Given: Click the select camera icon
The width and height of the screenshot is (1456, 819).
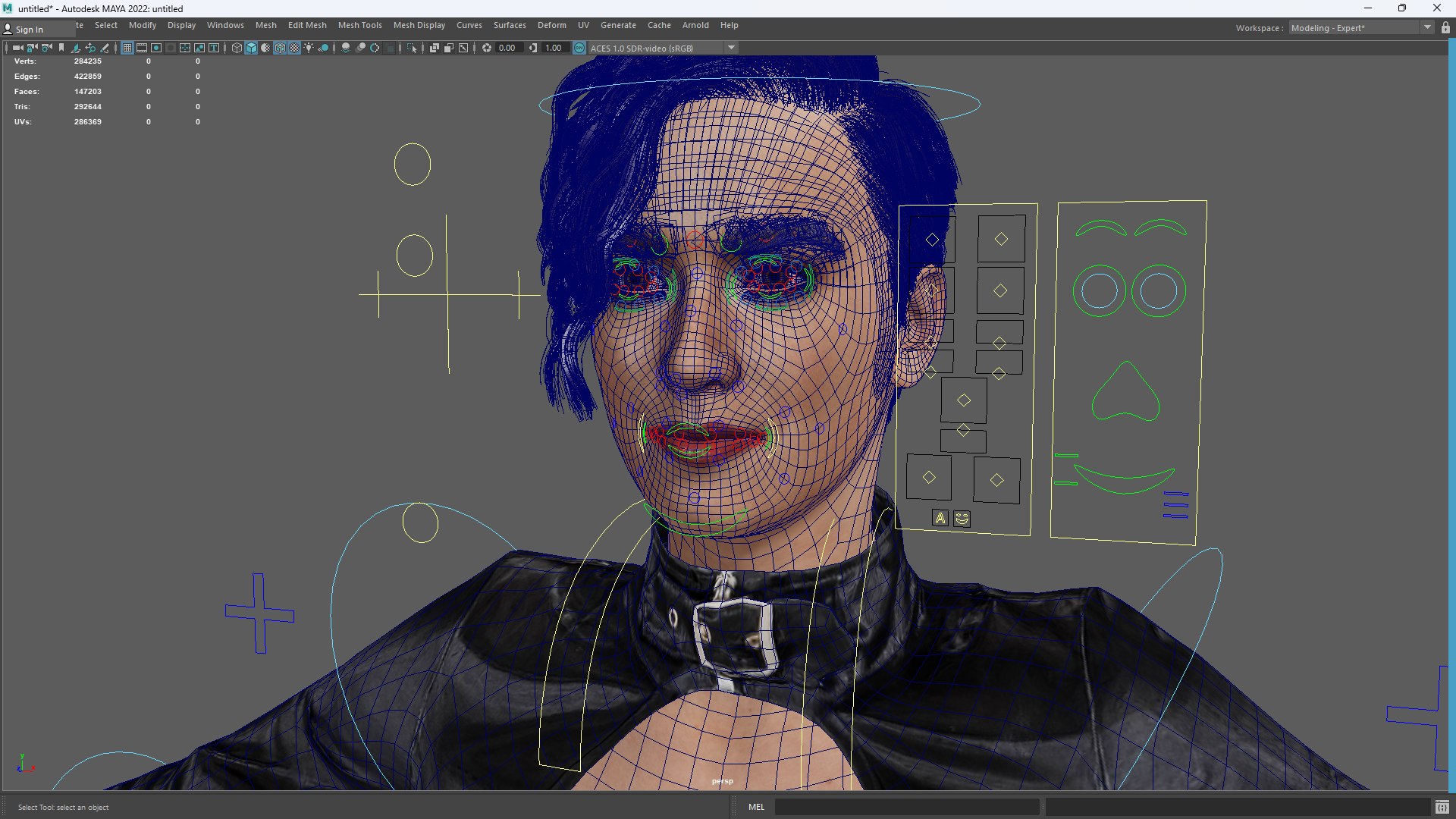Looking at the screenshot, I should pos(17,48).
